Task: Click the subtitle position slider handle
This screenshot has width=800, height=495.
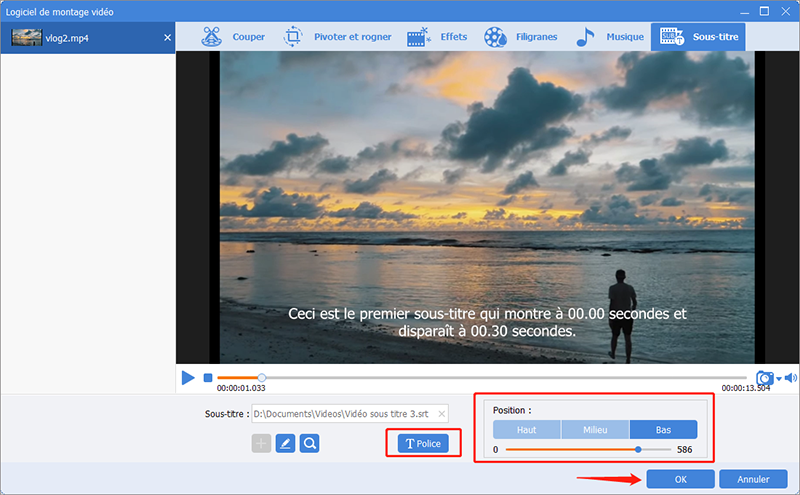Action: point(638,450)
